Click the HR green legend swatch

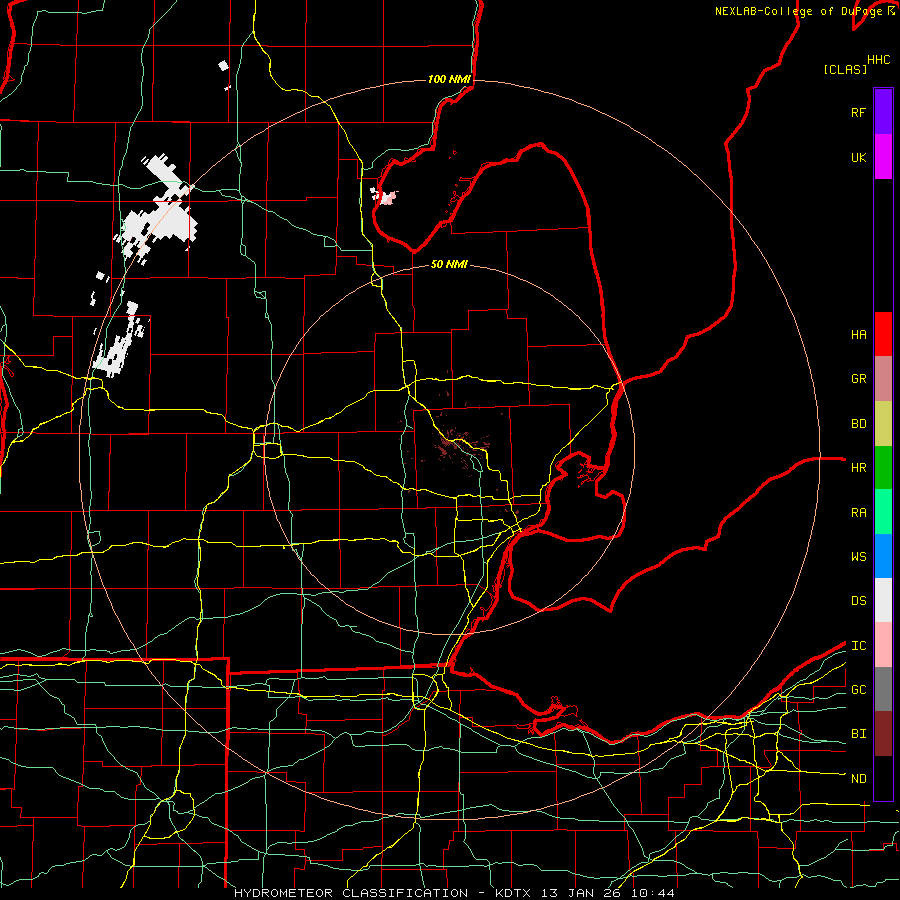(x=883, y=468)
